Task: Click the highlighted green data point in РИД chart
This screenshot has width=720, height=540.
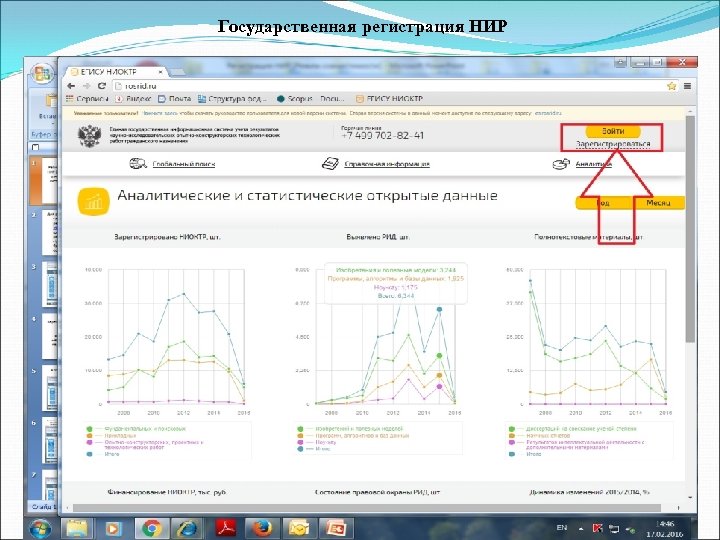Action: [x=439, y=356]
